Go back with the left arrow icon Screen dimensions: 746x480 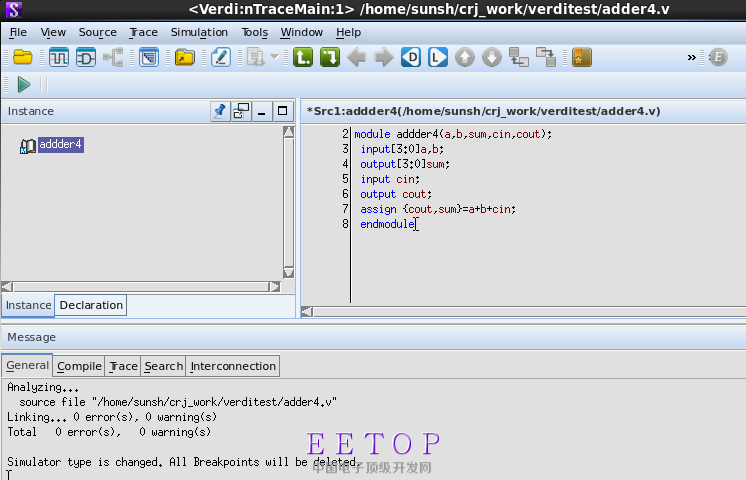coord(357,58)
